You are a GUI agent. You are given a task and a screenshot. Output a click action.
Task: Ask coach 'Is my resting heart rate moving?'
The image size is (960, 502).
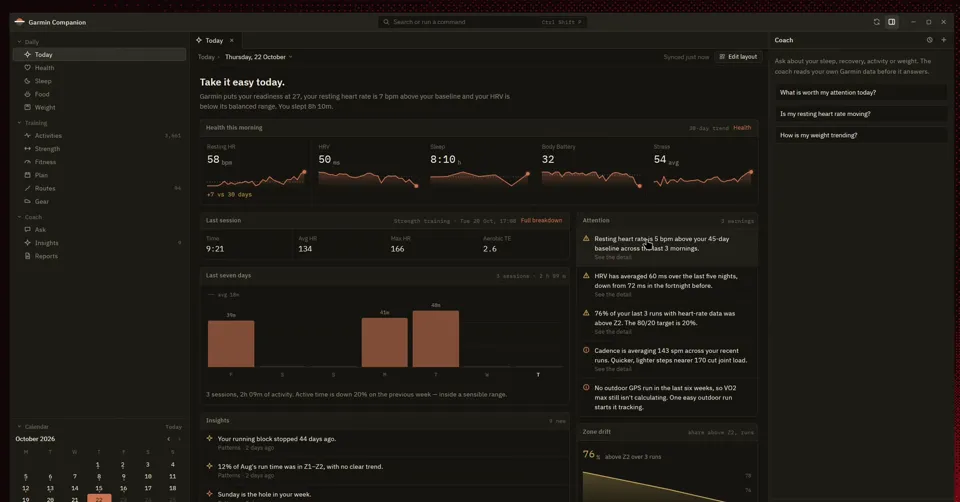pyautogui.click(x=860, y=114)
